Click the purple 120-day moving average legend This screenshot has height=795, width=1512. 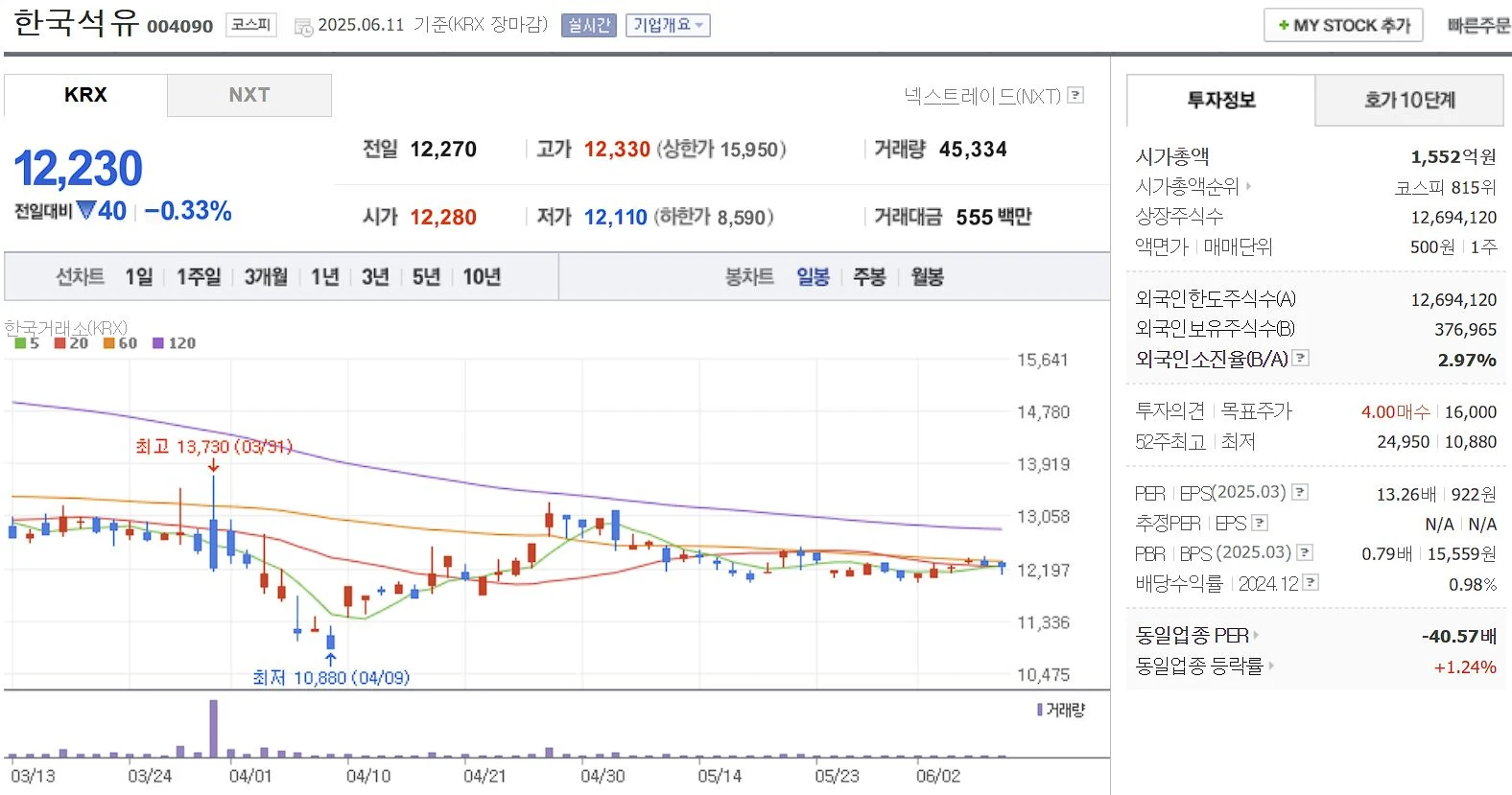click(x=174, y=342)
